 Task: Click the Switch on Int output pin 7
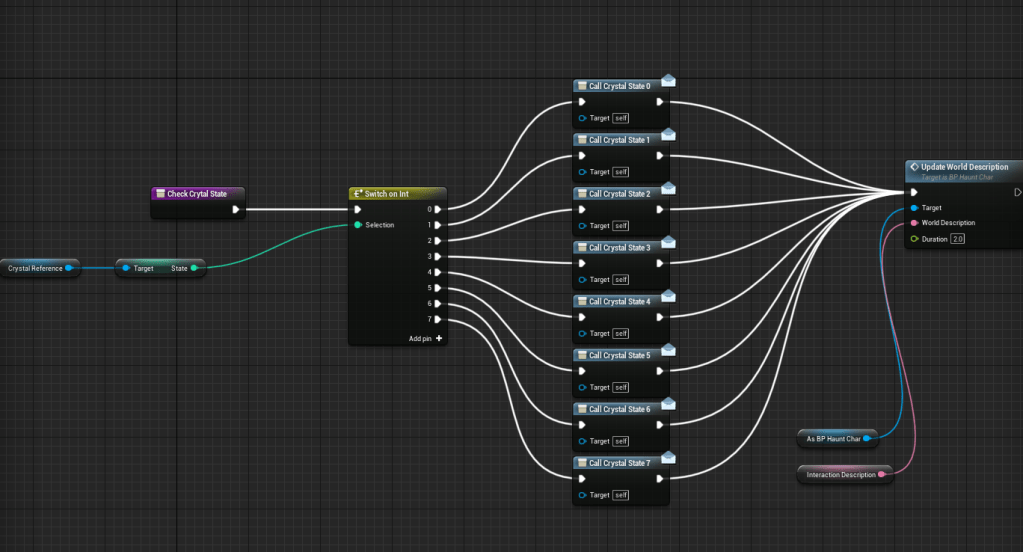[438, 320]
